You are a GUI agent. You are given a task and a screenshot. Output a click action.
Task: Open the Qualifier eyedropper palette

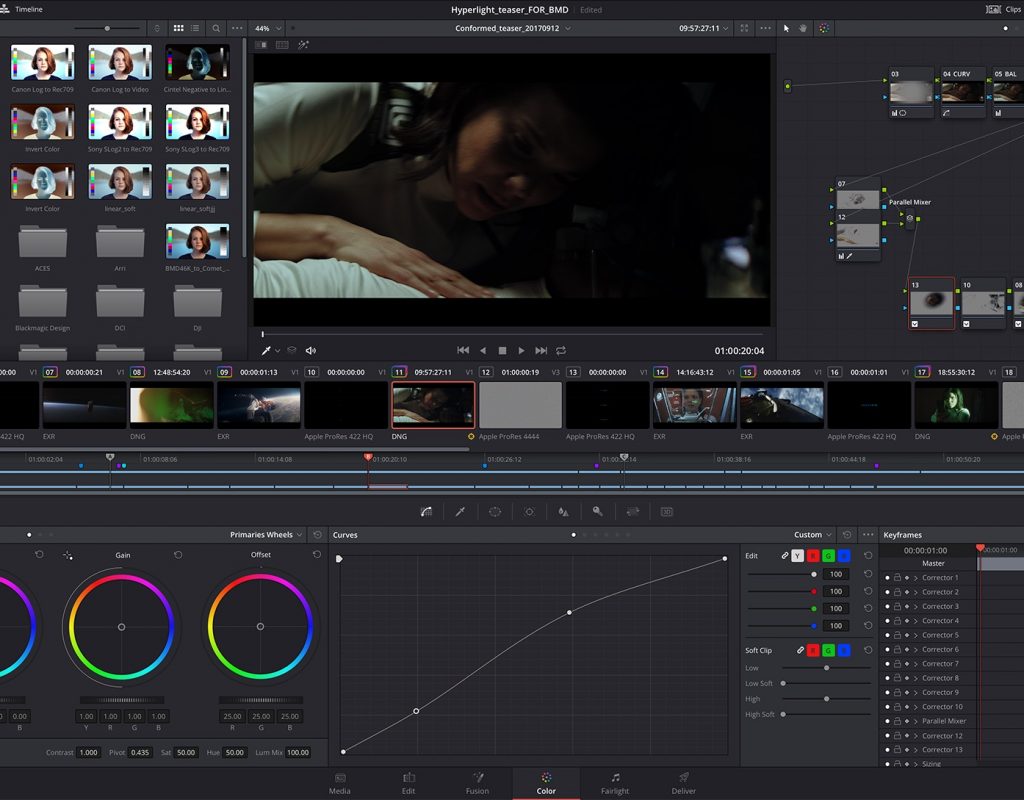[460, 512]
